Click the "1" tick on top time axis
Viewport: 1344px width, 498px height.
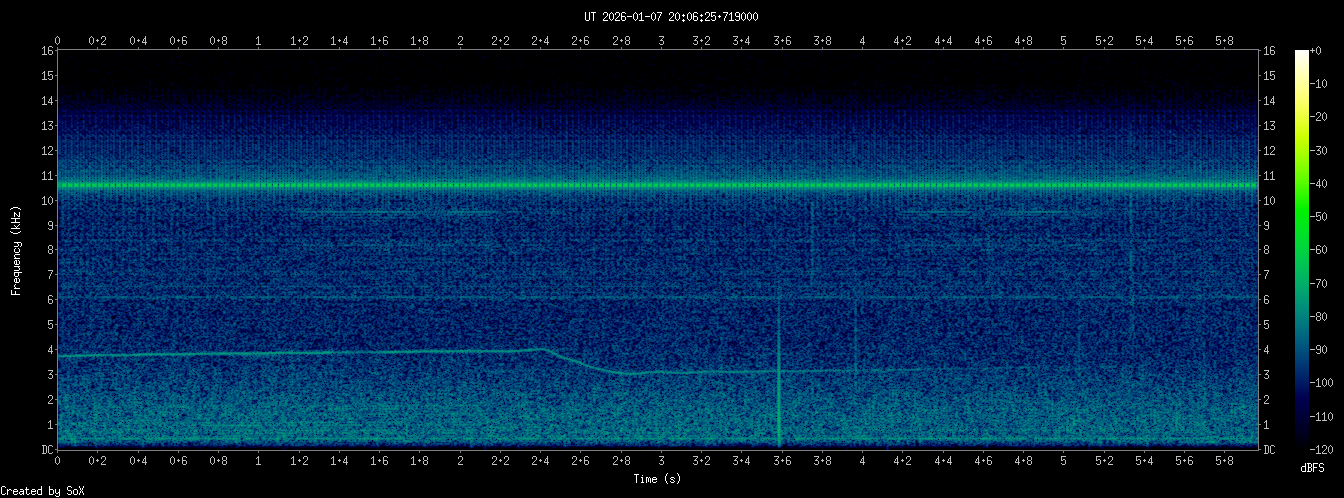[259, 41]
